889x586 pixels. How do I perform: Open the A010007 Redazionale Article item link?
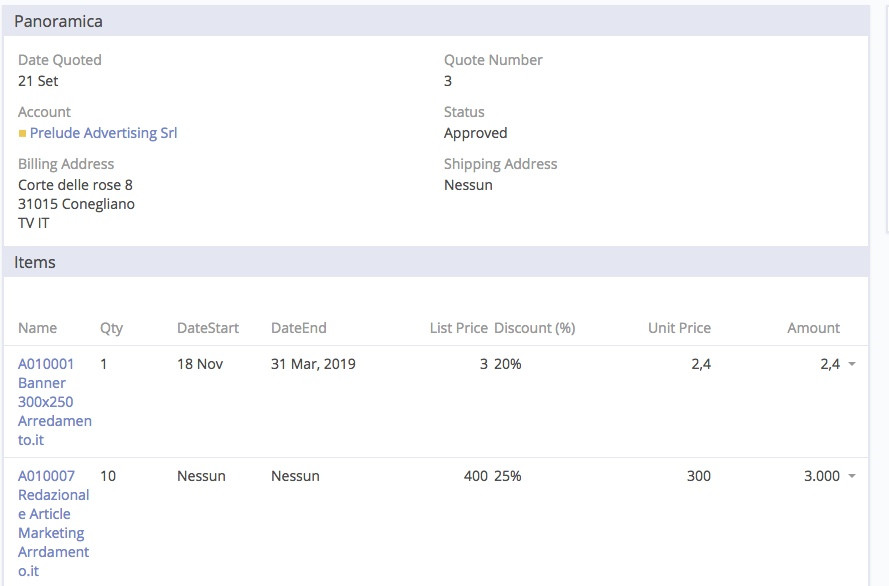[x=54, y=523]
